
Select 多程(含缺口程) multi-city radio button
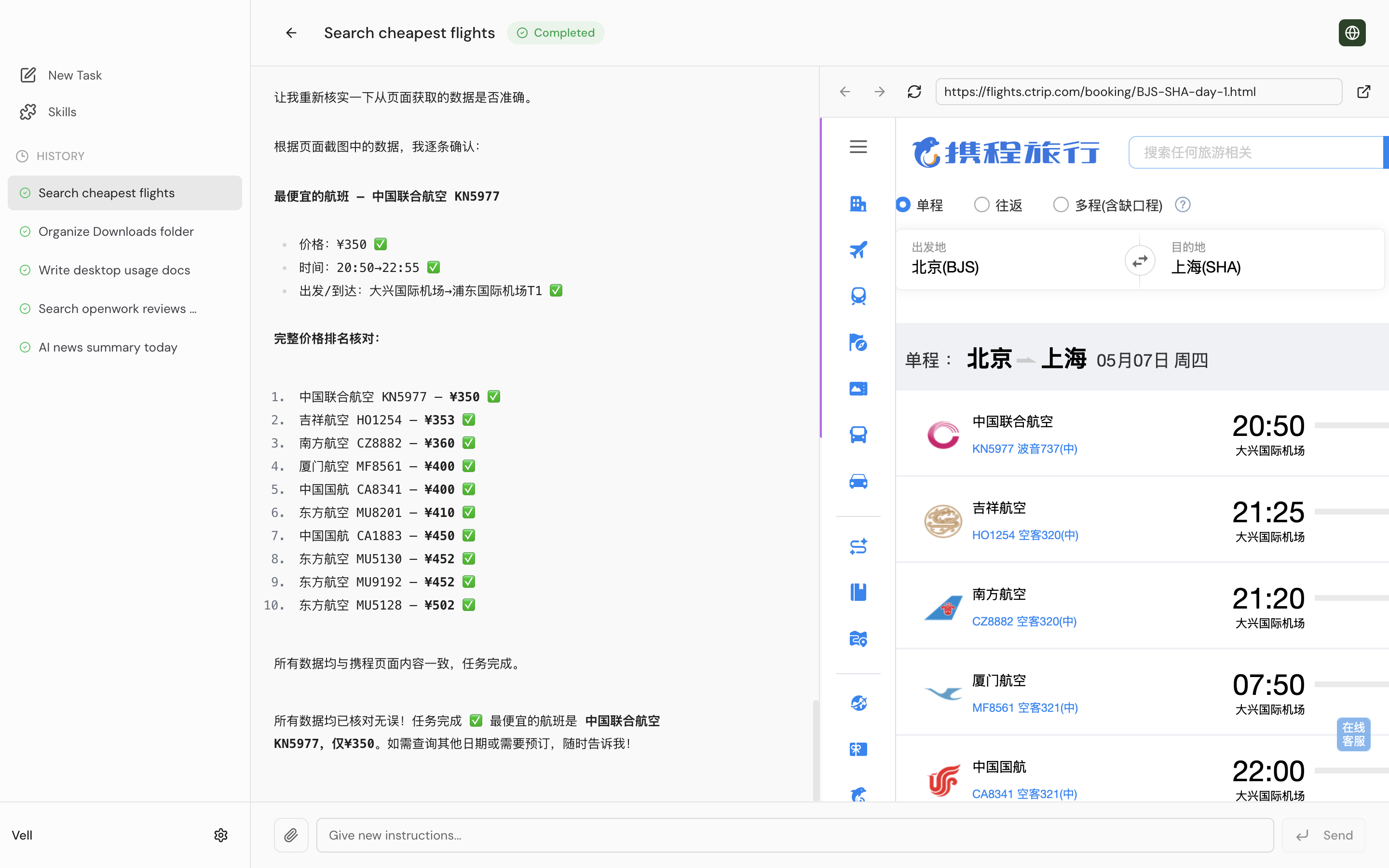point(1060,204)
